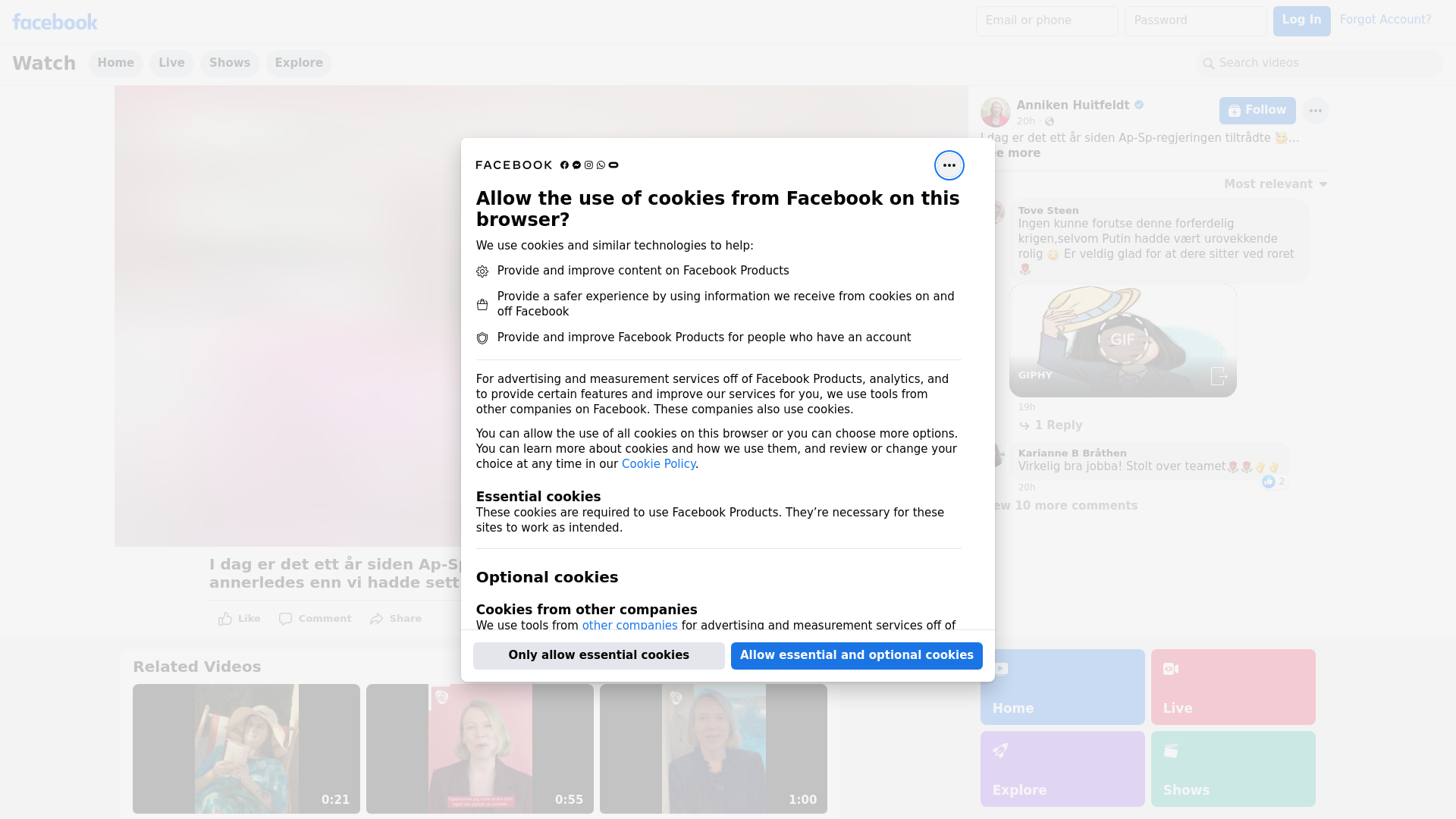The width and height of the screenshot is (1456, 819).
Task: Click the Log In button
Action: [x=1301, y=21]
